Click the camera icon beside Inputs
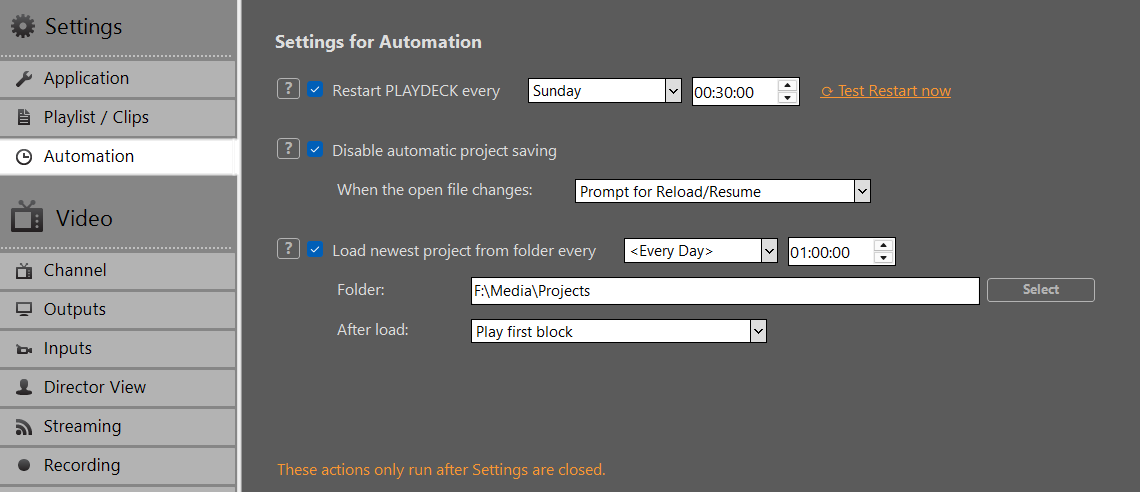 pyautogui.click(x=24, y=350)
